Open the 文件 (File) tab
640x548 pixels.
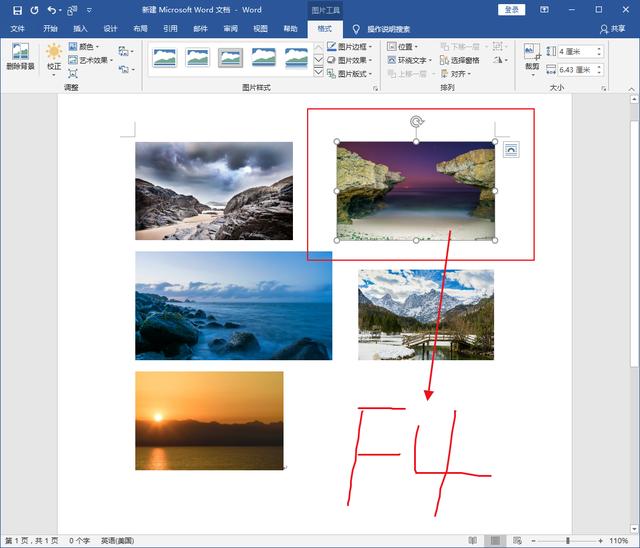[17, 29]
